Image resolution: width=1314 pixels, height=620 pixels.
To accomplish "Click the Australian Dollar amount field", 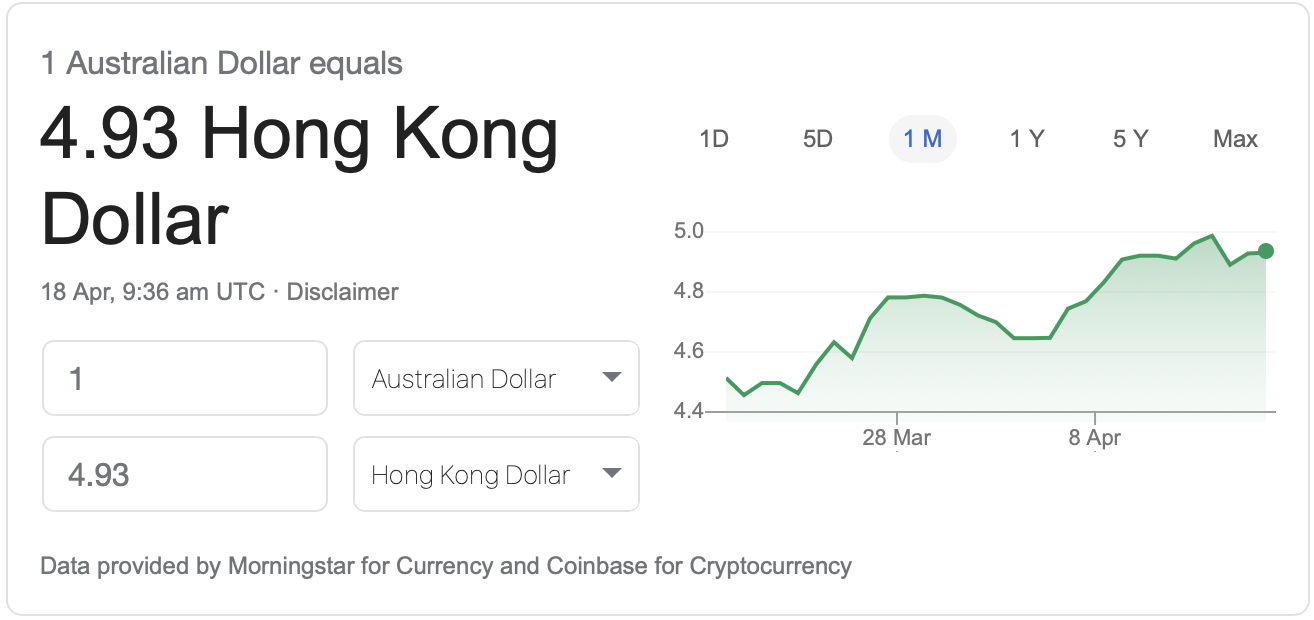I will tap(185, 378).
